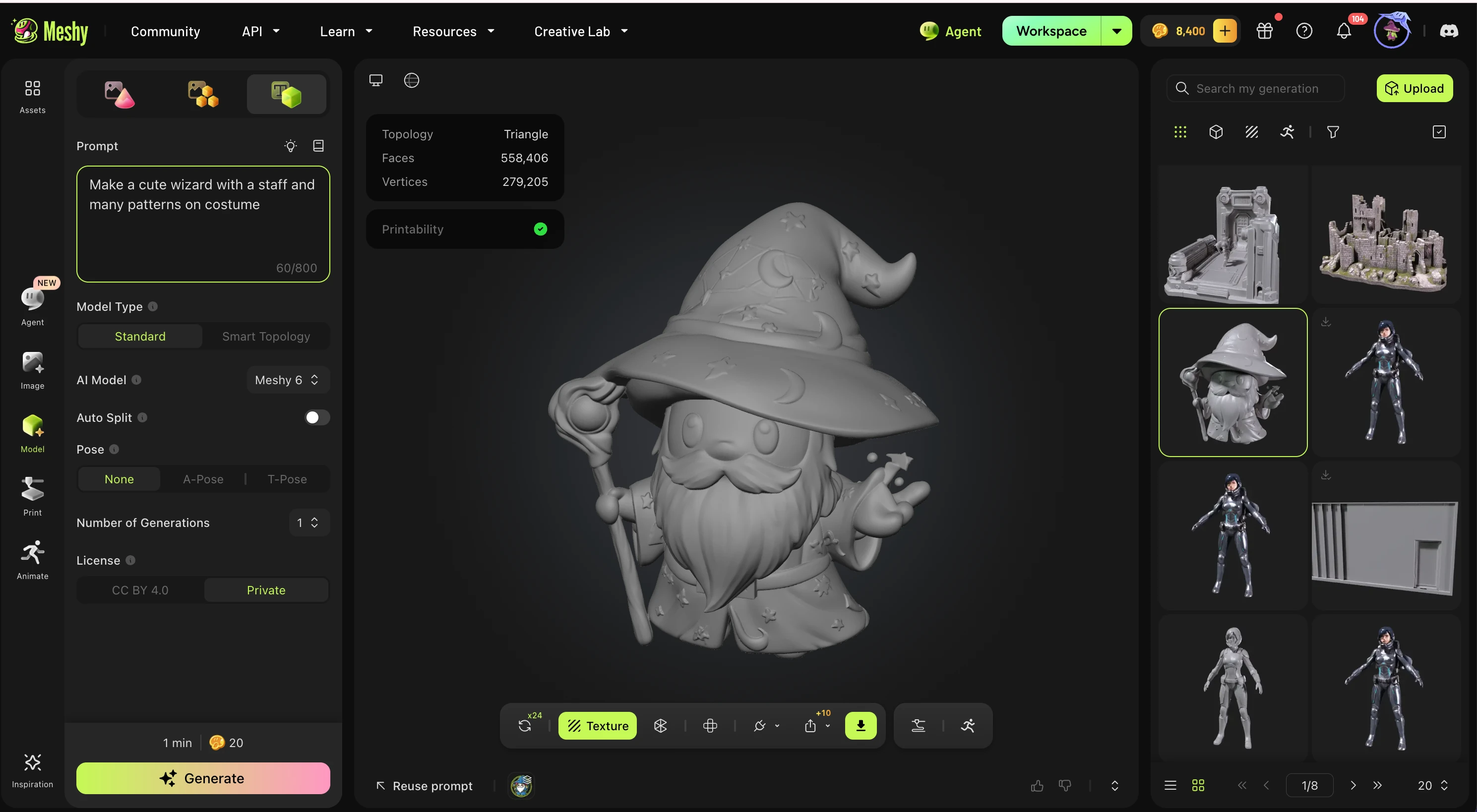The height and width of the screenshot is (812, 1477).
Task: Click the thumbs up icon
Action: coord(1037,786)
